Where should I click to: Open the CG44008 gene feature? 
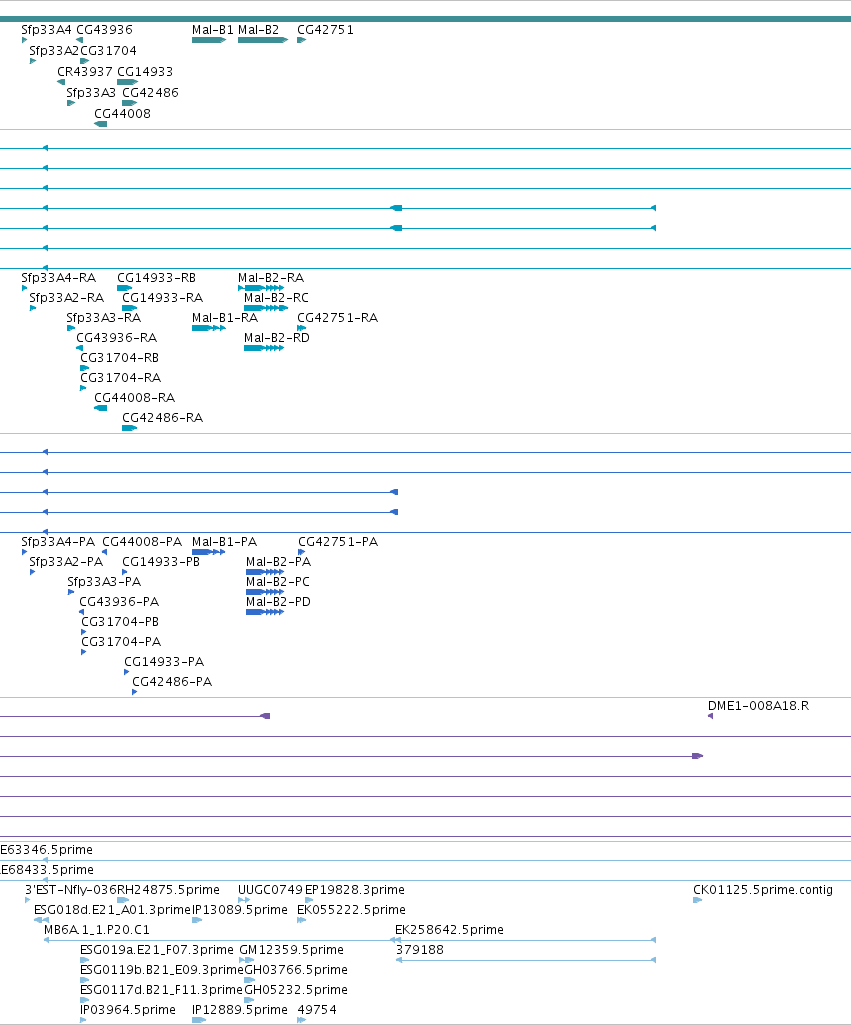pyautogui.click(x=101, y=124)
